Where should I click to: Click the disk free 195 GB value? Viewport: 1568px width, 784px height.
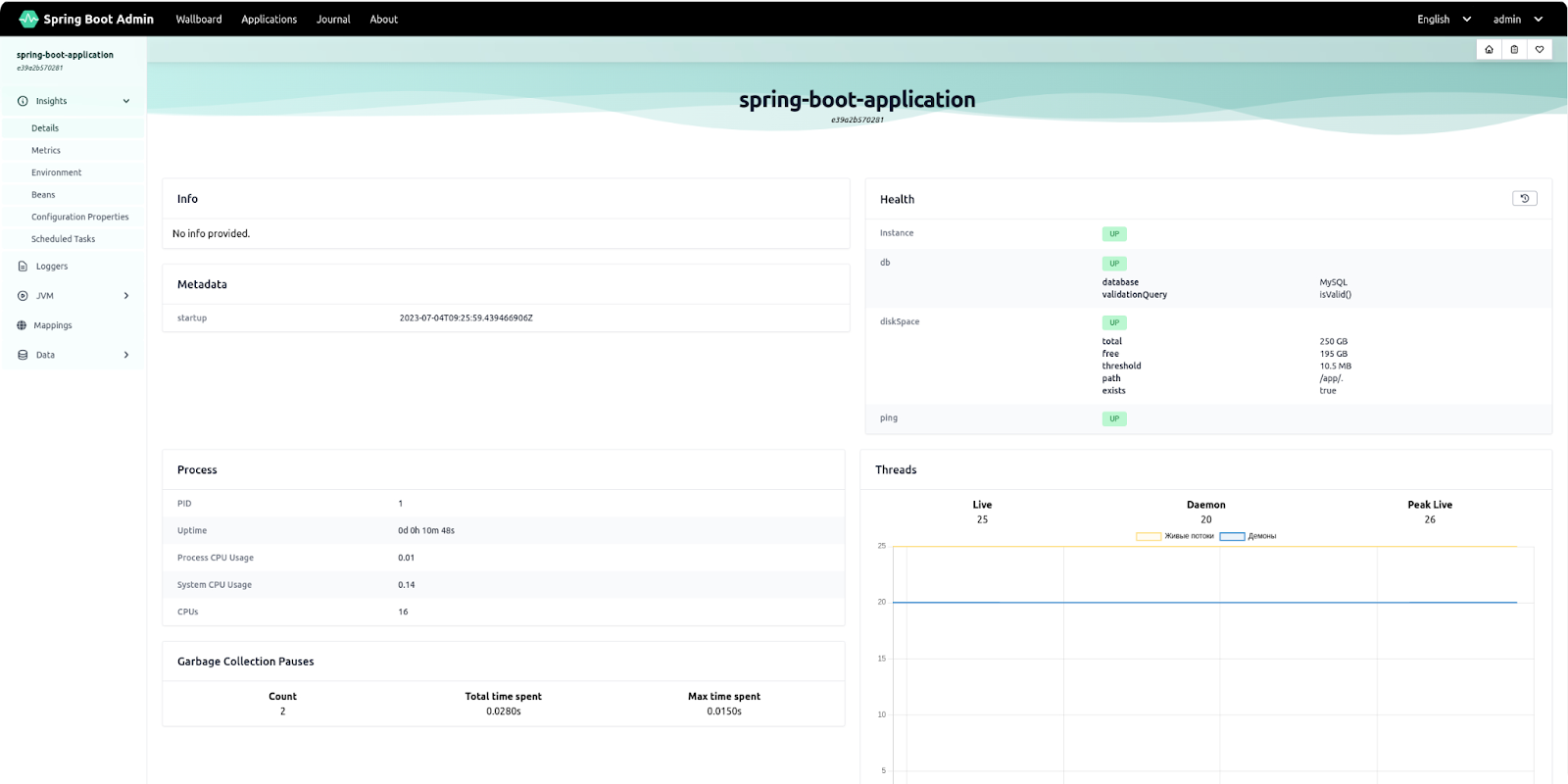click(1333, 354)
